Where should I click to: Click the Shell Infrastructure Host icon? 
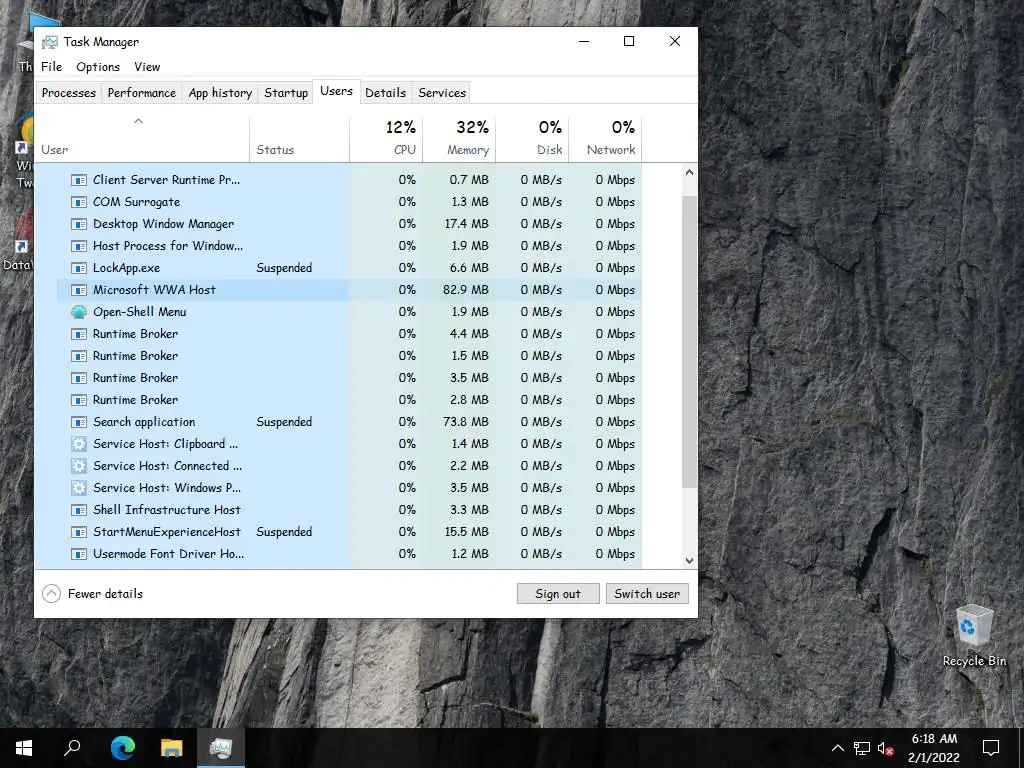(x=79, y=510)
